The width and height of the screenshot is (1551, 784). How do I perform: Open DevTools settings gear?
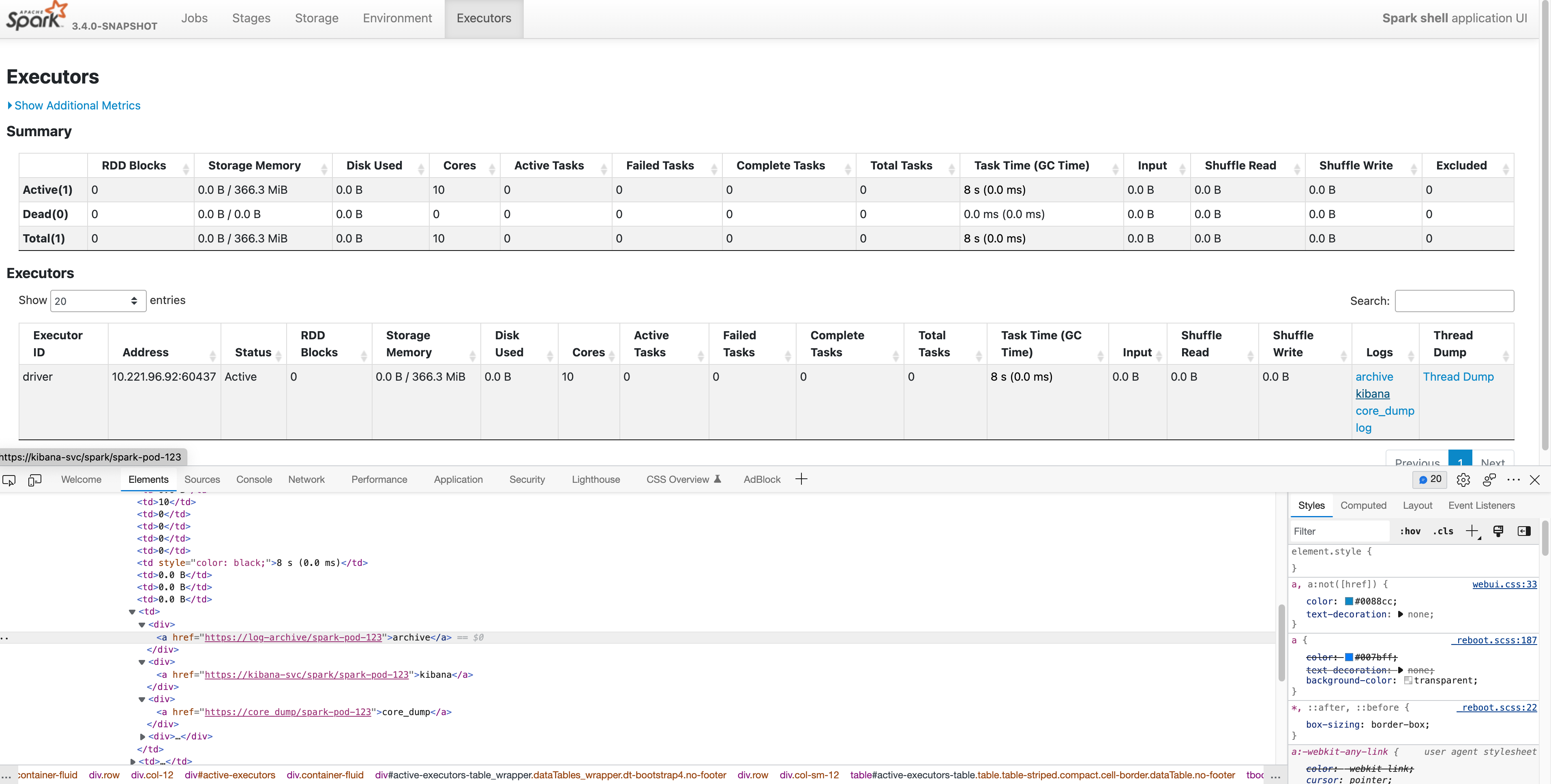(x=1463, y=480)
